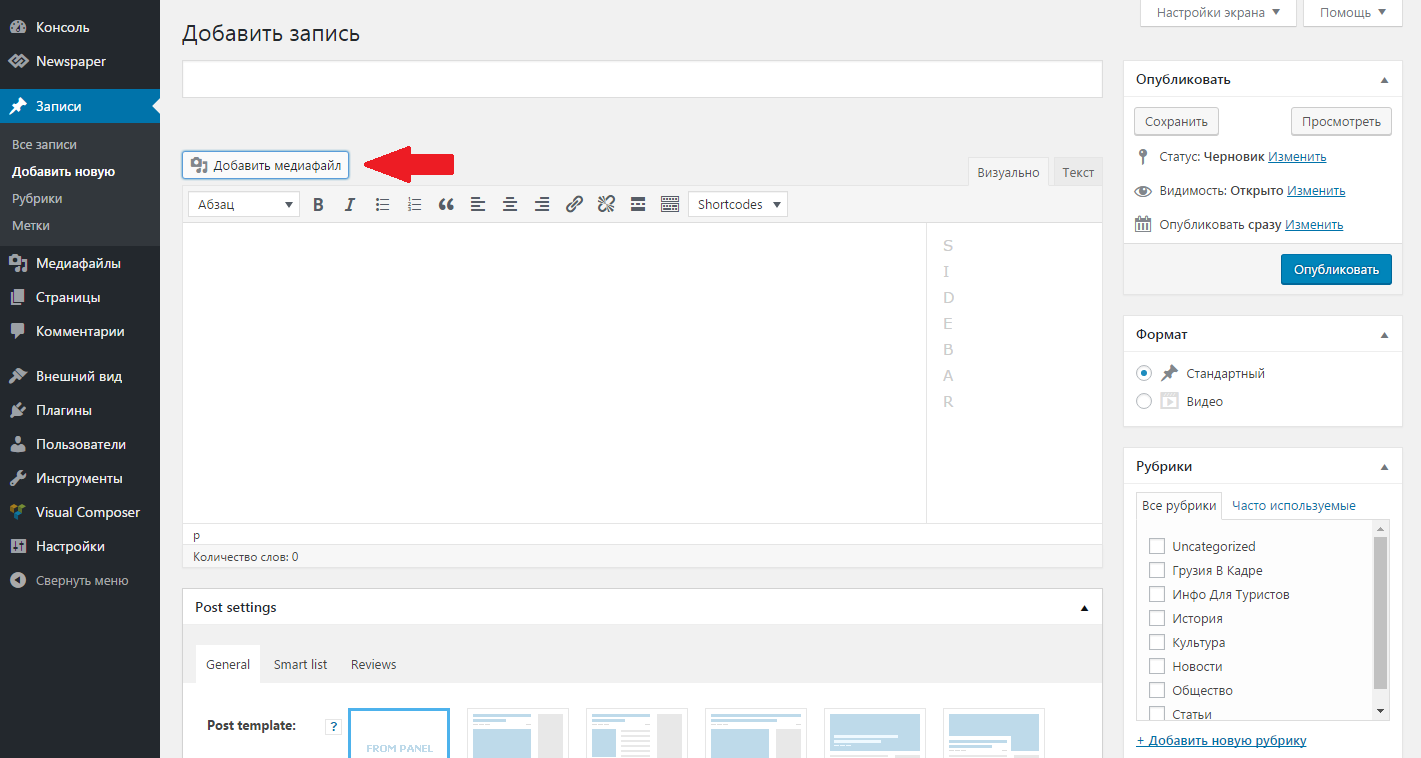Expand the Помощь help panel
This screenshot has width=1421, height=758.
pos(1353,13)
